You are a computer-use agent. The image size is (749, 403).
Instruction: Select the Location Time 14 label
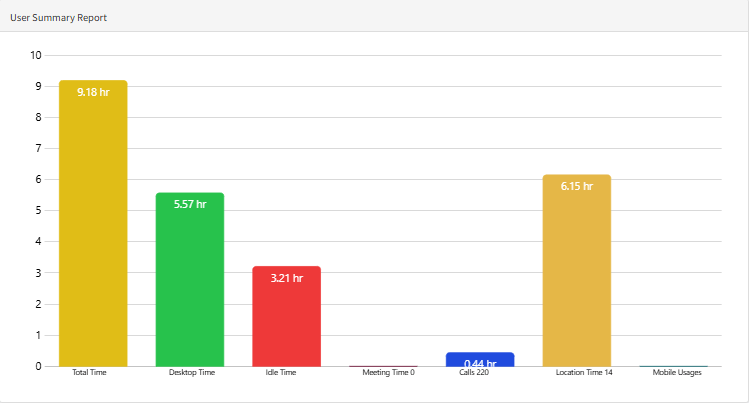[x=584, y=373]
